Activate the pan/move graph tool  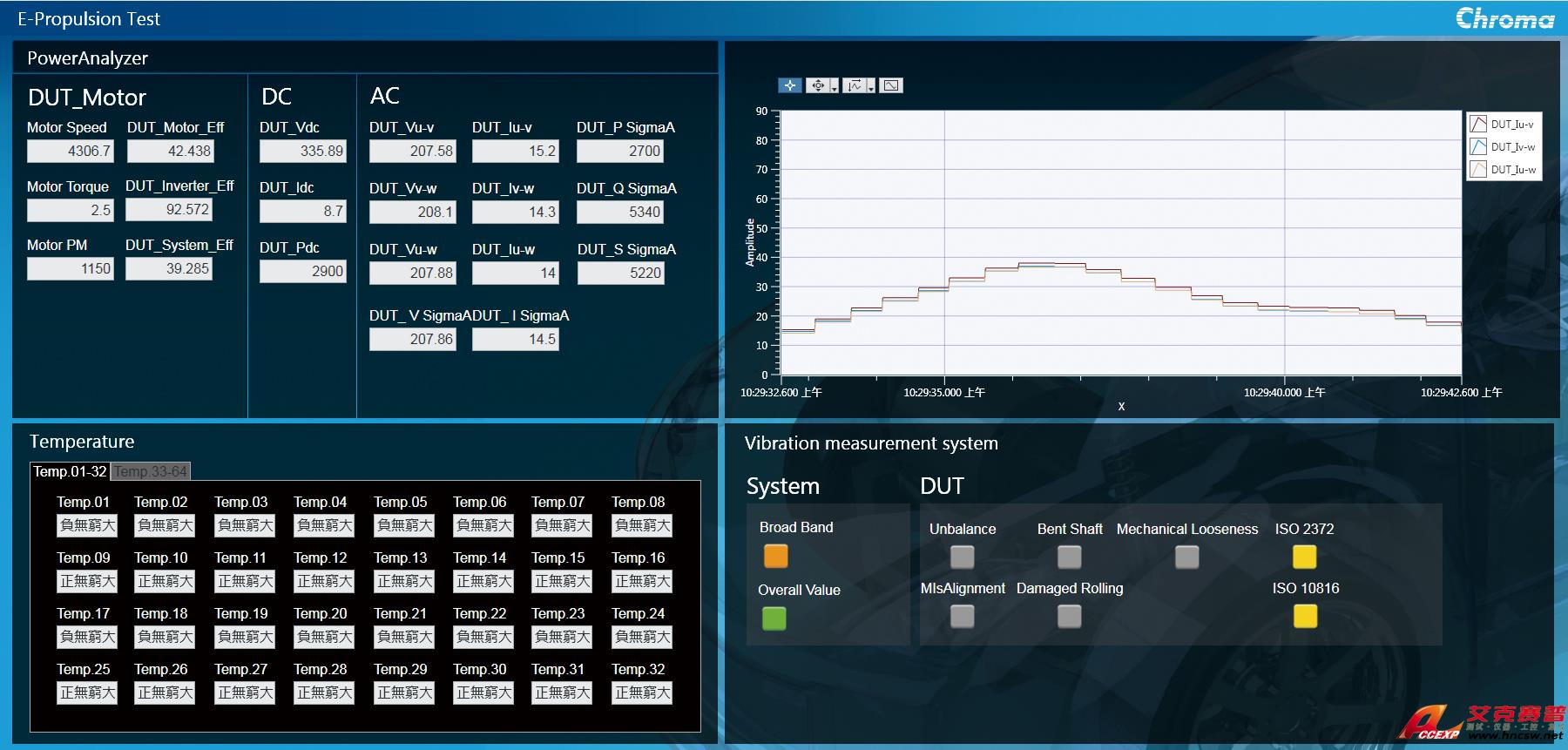coord(817,85)
